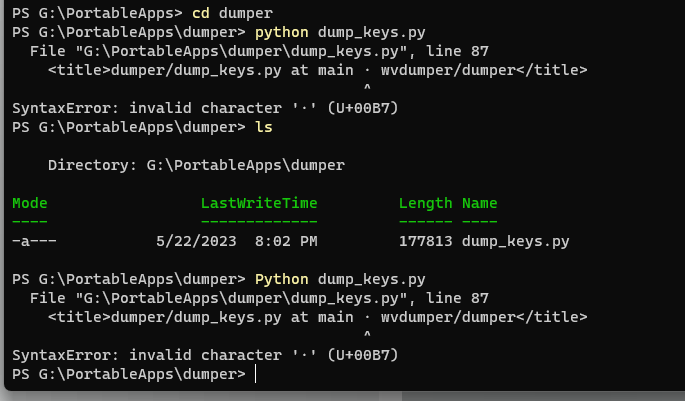The image size is (685, 401).
Task: Click the final "PS G:\PortableApps\dumper>" prompt text
Action: (128, 374)
